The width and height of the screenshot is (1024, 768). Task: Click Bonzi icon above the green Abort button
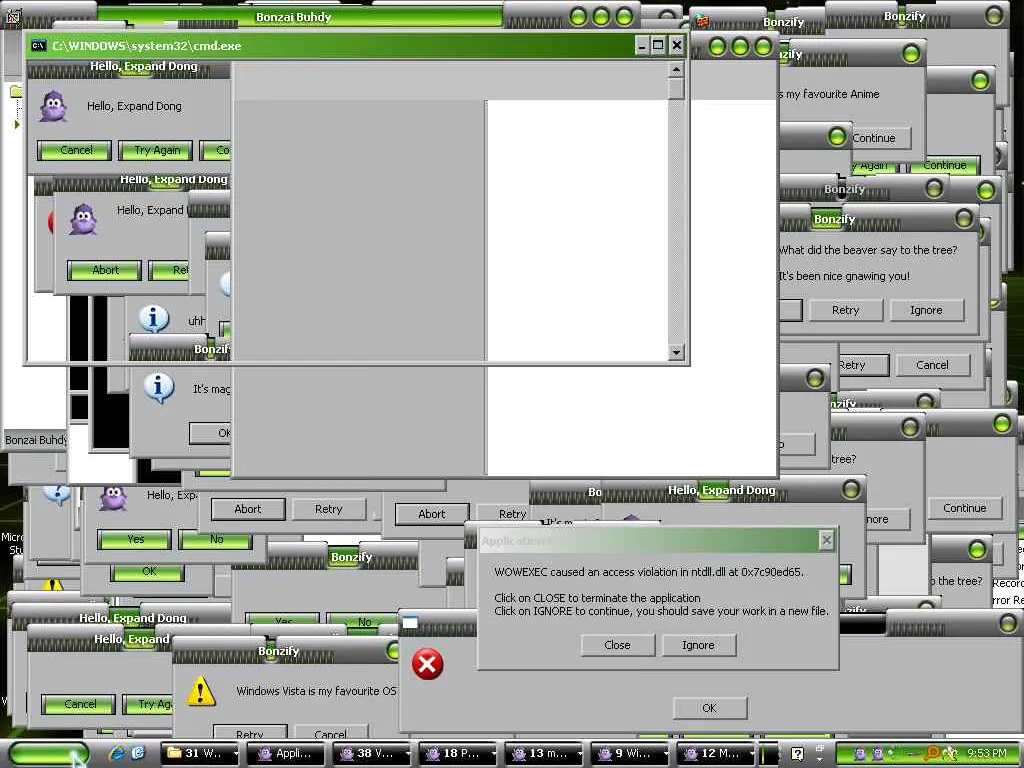(x=84, y=219)
